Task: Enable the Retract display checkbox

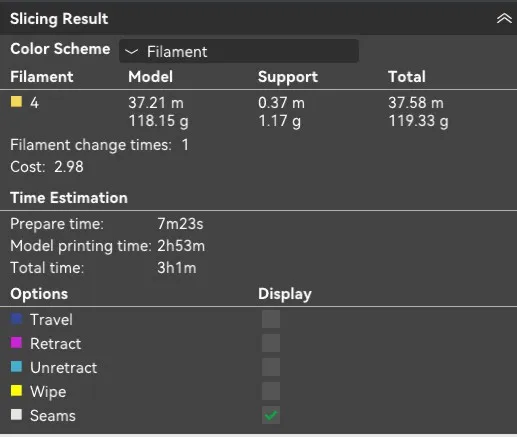Action: tap(271, 343)
